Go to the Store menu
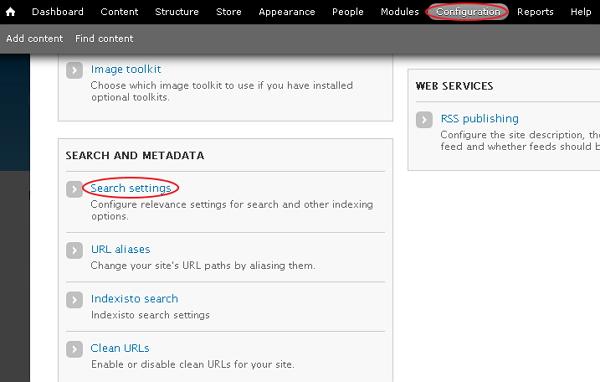600x382 pixels. (x=229, y=12)
